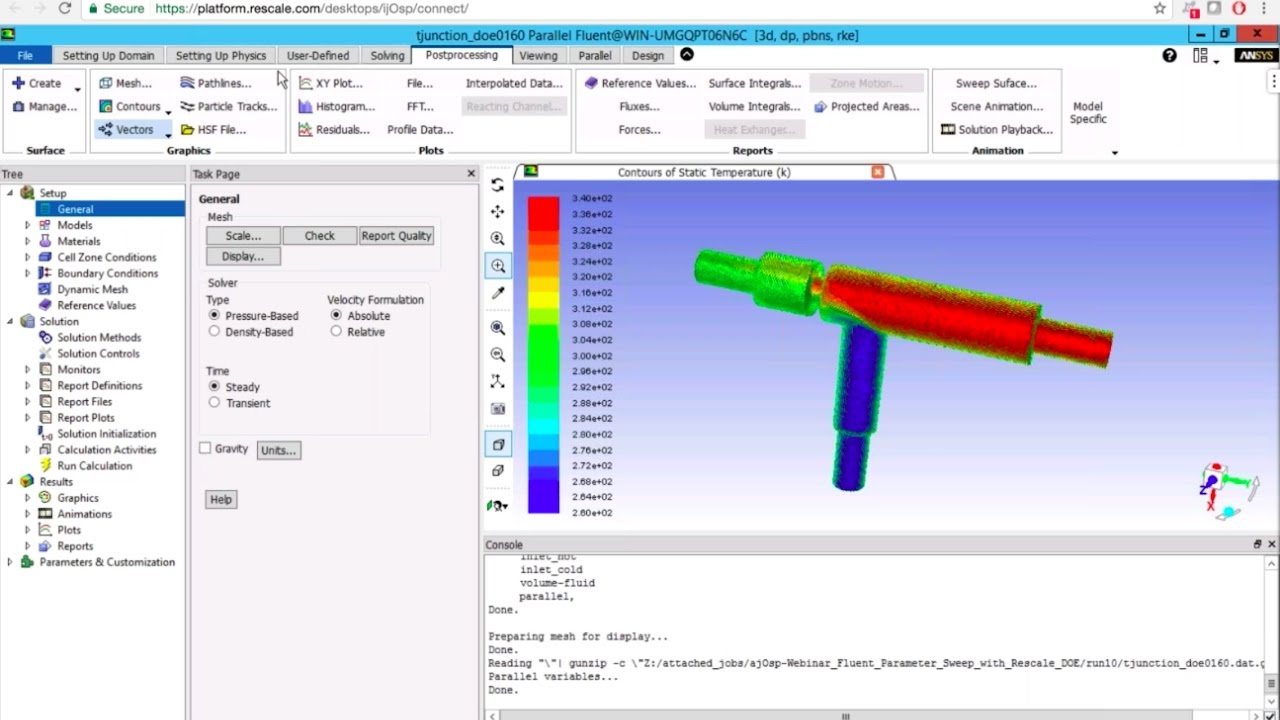Select Steady time option
The image size is (1280, 720).
[214, 386]
